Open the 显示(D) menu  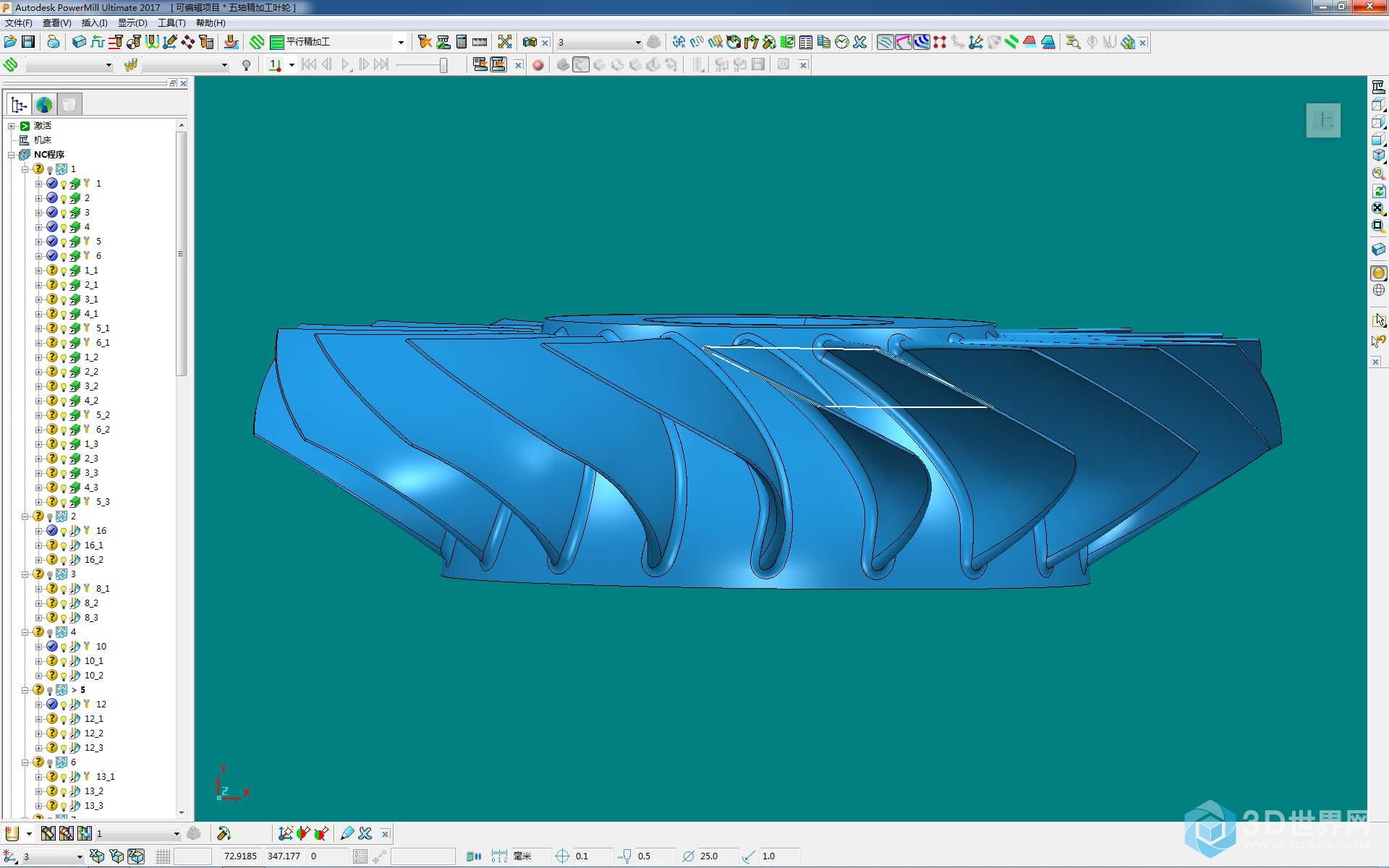click(x=132, y=22)
